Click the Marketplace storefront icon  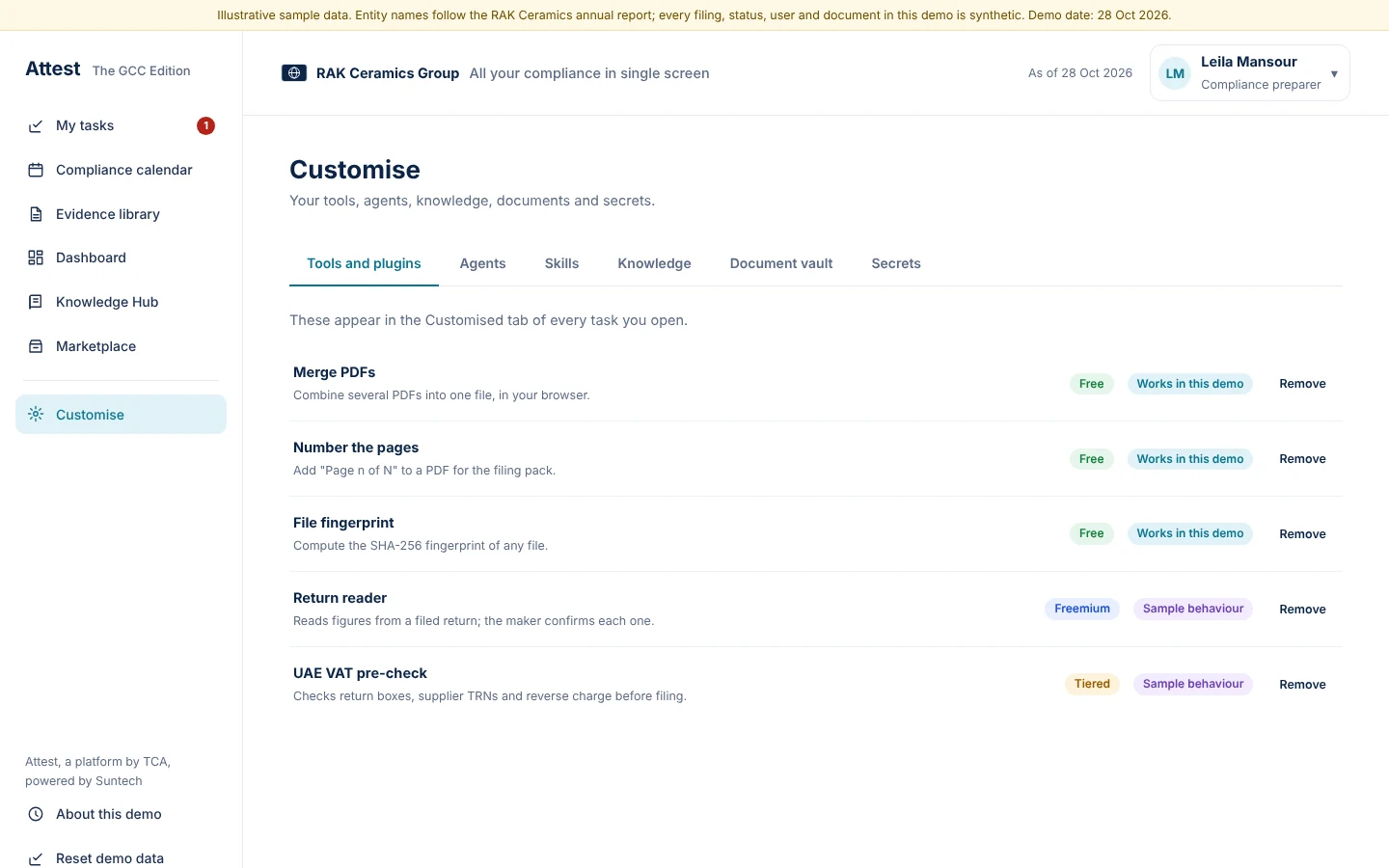36,346
